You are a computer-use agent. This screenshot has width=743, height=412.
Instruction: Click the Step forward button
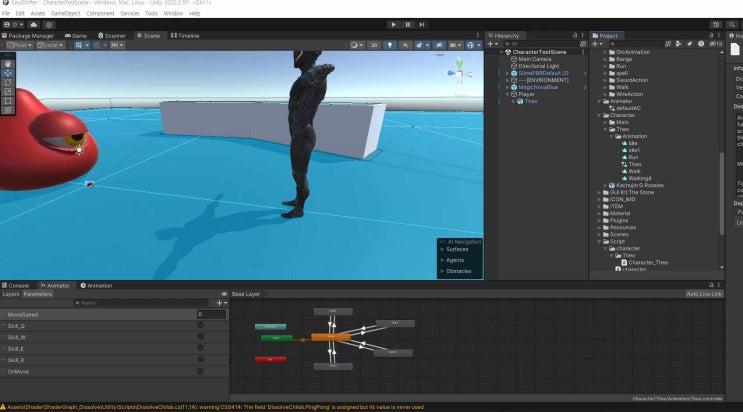click(422, 24)
